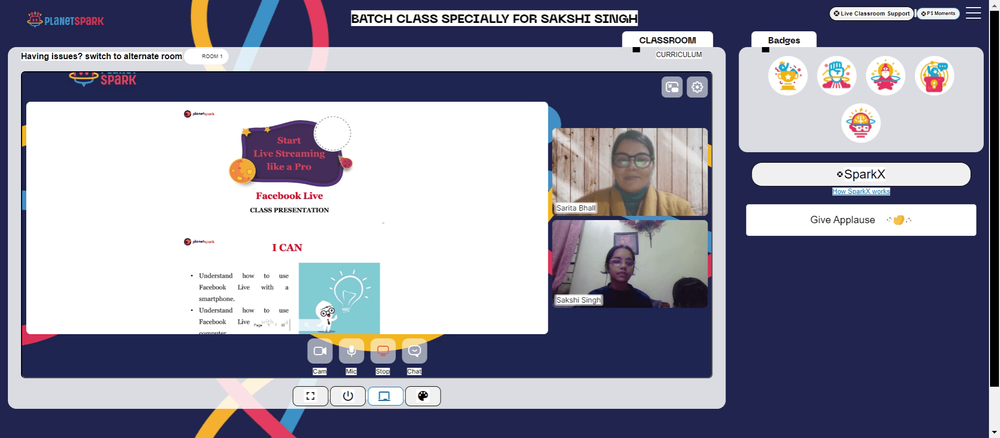Screen dimensions: 1000x438
Task: Click Give Applause button
Action: pyautogui.click(x=861, y=220)
